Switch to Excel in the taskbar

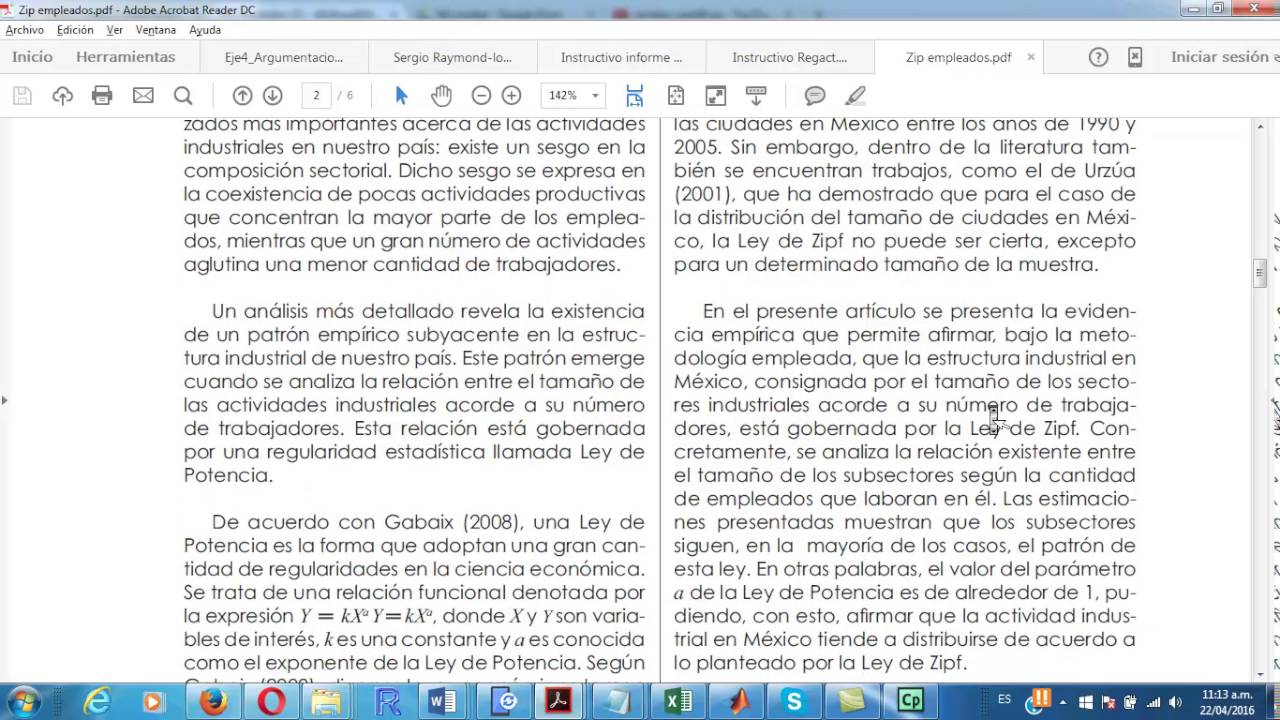(x=678, y=701)
